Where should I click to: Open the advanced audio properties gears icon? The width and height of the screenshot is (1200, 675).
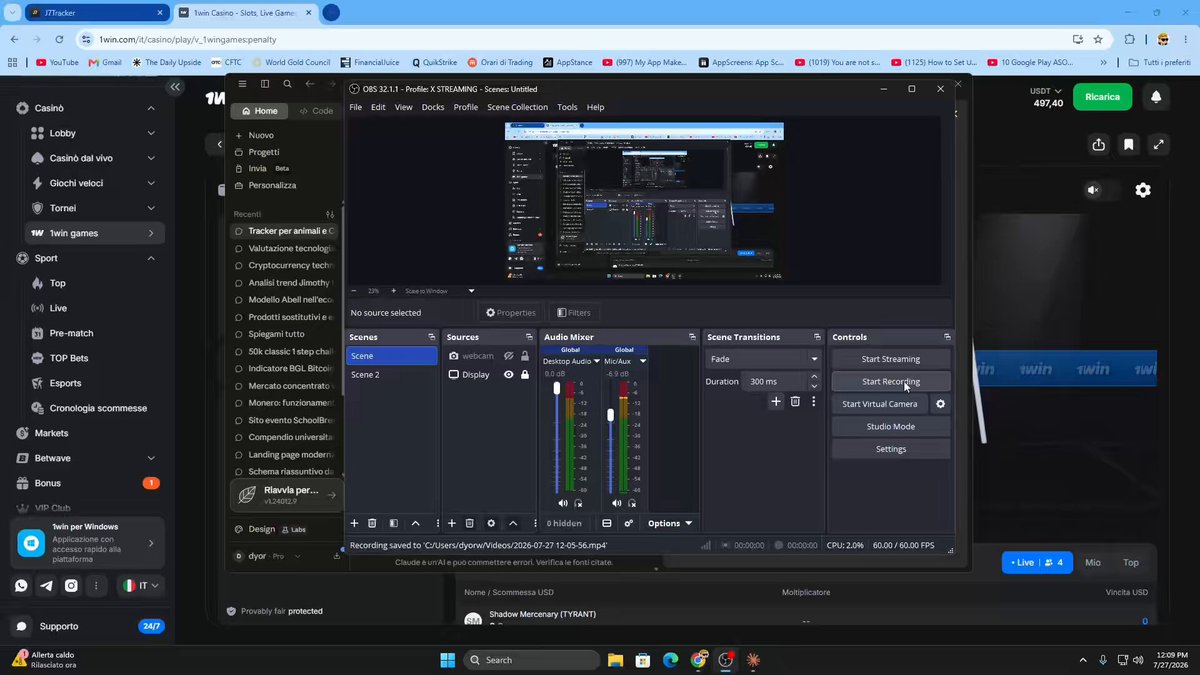click(629, 523)
